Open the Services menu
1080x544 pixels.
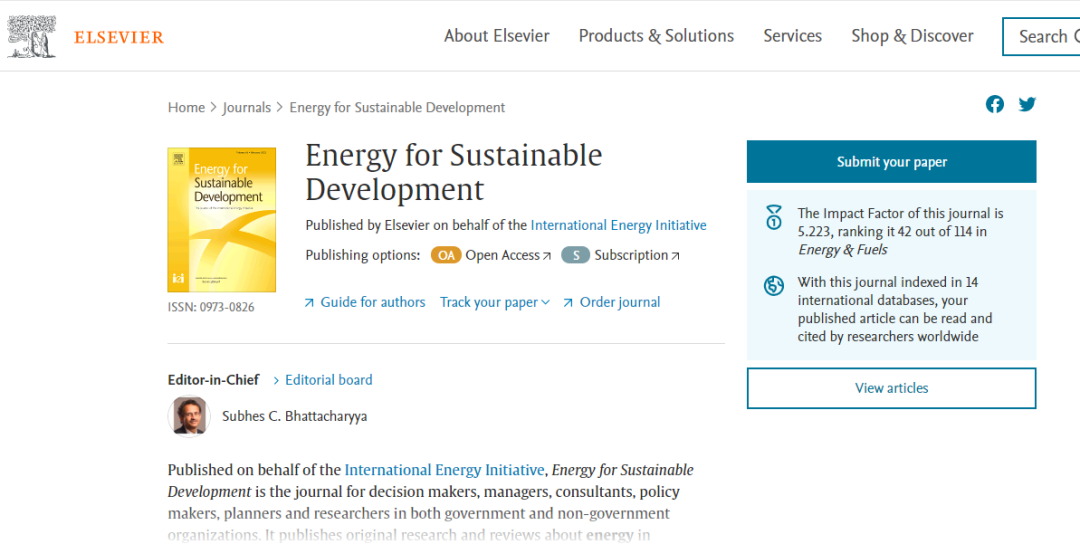coord(792,36)
